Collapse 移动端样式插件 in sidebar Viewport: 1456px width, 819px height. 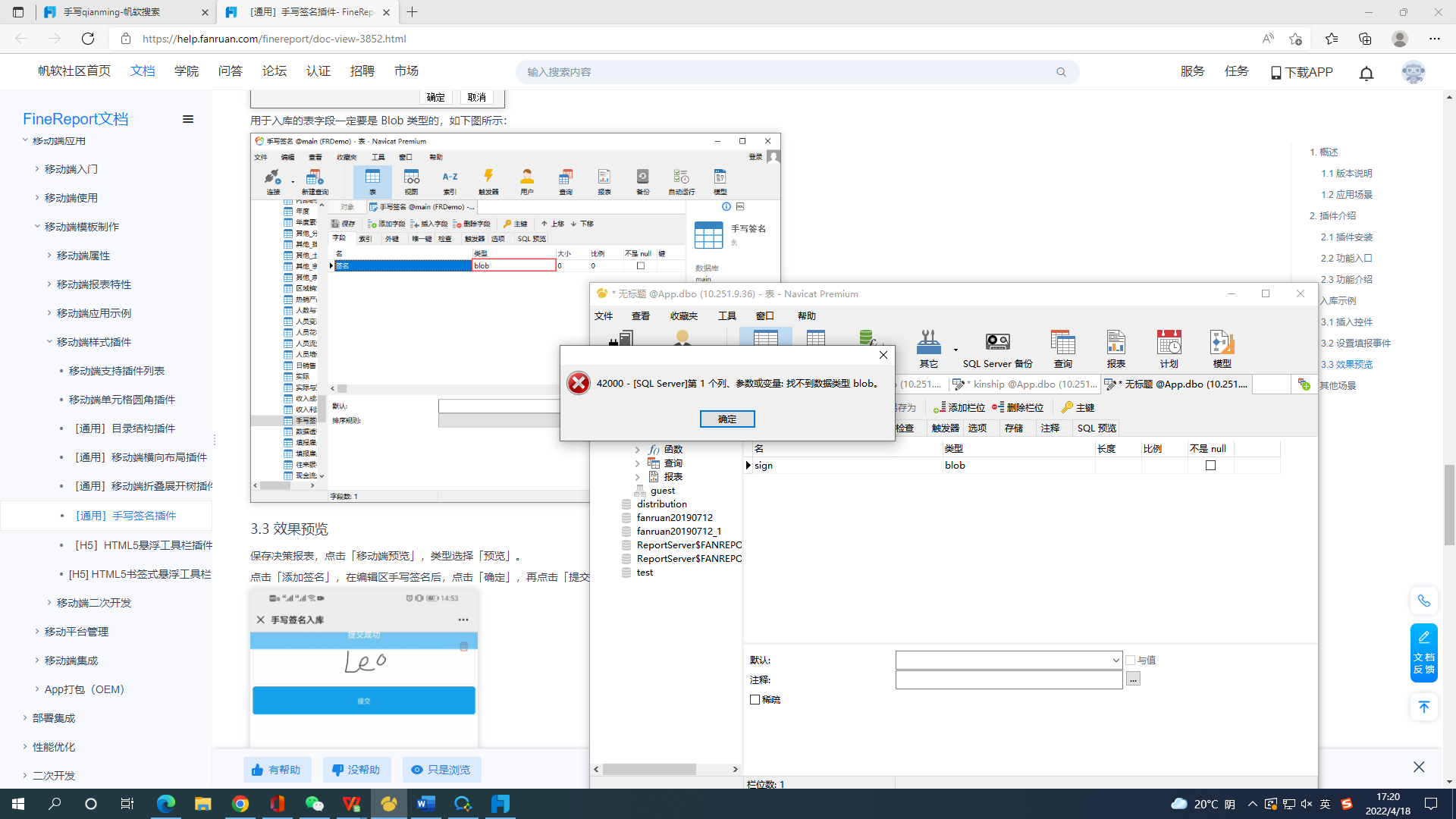pyautogui.click(x=49, y=341)
